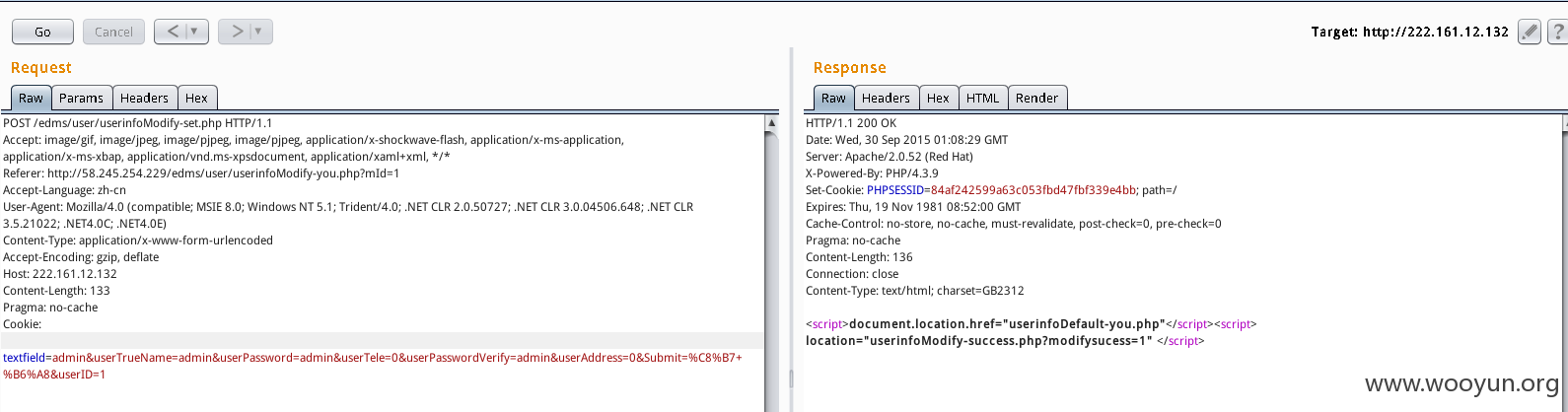Click the Accept-Language: zh-cn header

pyautogui.click(x=64, y=190)
